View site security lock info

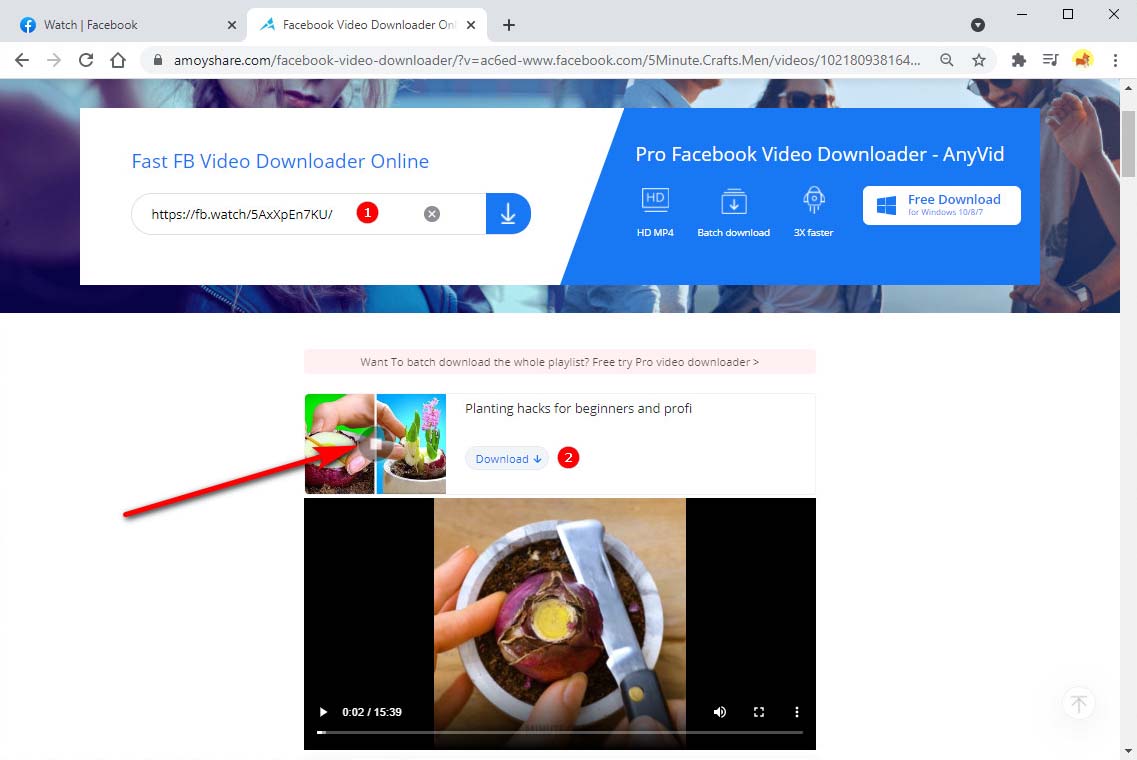tap(157, 60)
